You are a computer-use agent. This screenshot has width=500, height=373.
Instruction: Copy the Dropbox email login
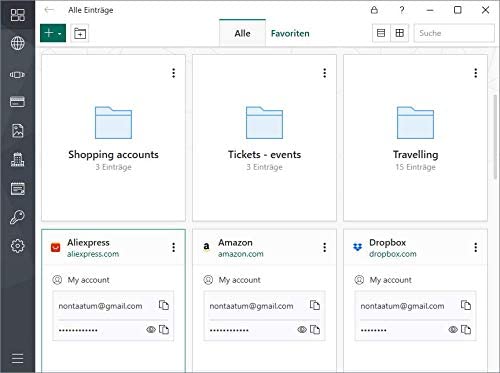pyautogui.click(x=466, y=305)
